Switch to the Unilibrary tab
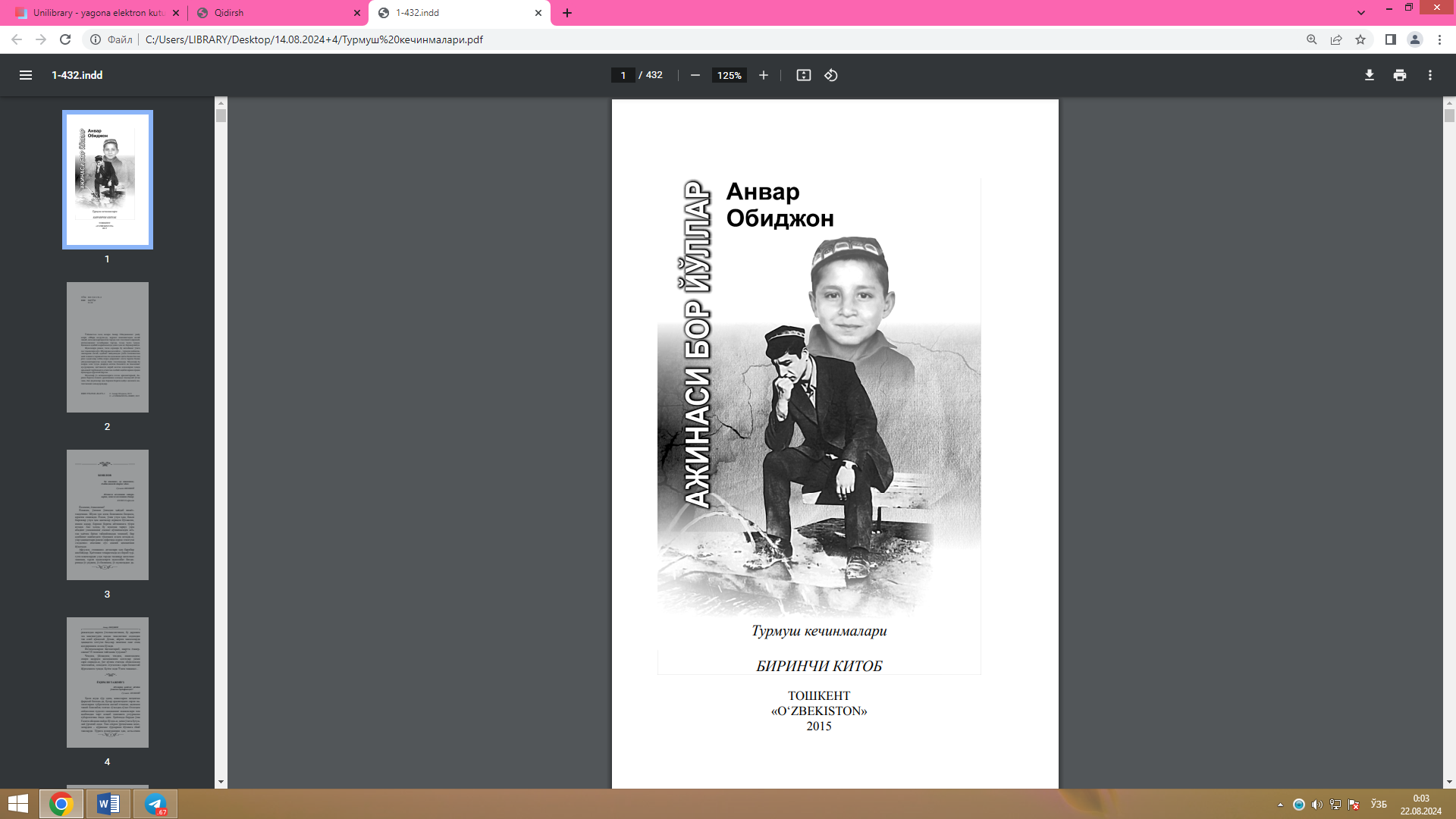The height and width of the screenshot is (819, 1456). [97, 13]
